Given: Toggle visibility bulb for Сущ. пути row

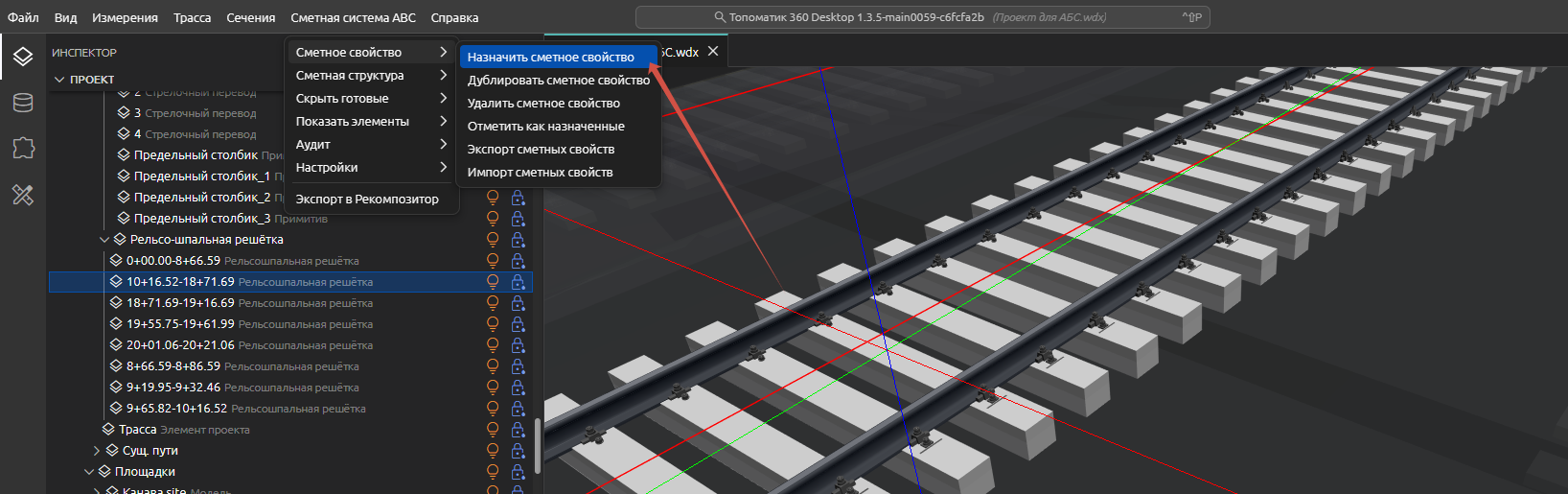Looking at the screenshot, I should point(493,451).
